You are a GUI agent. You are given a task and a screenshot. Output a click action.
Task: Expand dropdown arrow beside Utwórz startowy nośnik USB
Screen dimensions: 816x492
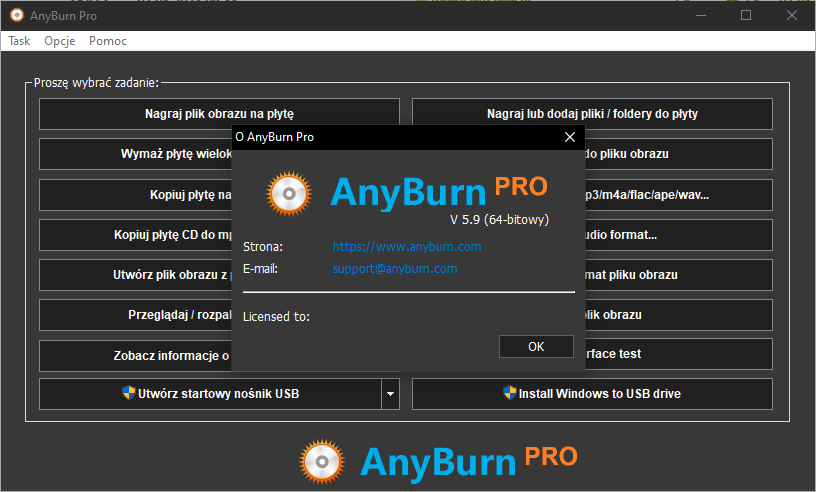coord(390,394)
